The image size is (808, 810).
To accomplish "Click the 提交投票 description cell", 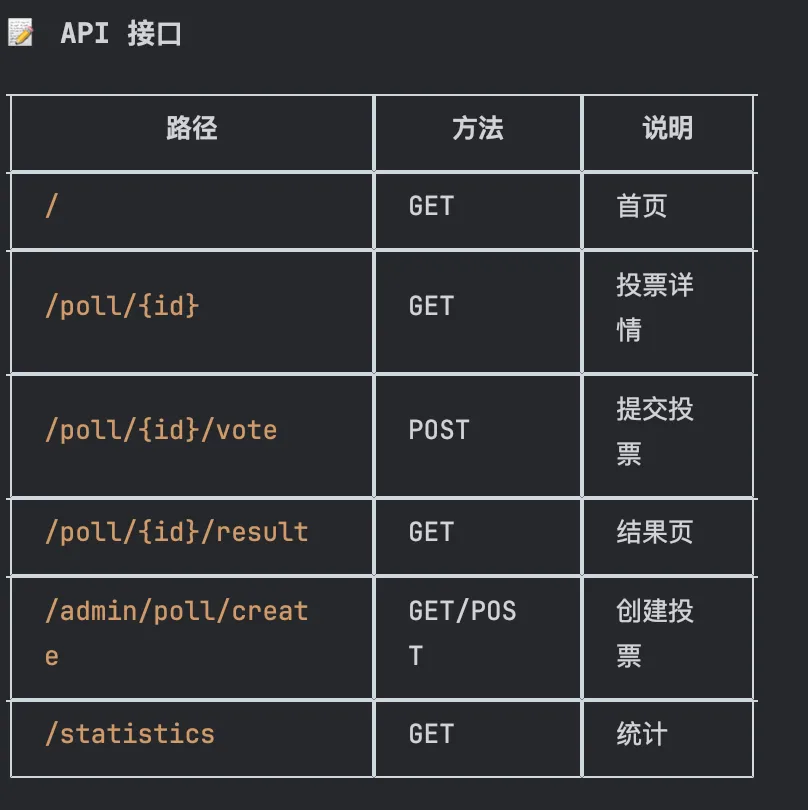I will 654,410.
